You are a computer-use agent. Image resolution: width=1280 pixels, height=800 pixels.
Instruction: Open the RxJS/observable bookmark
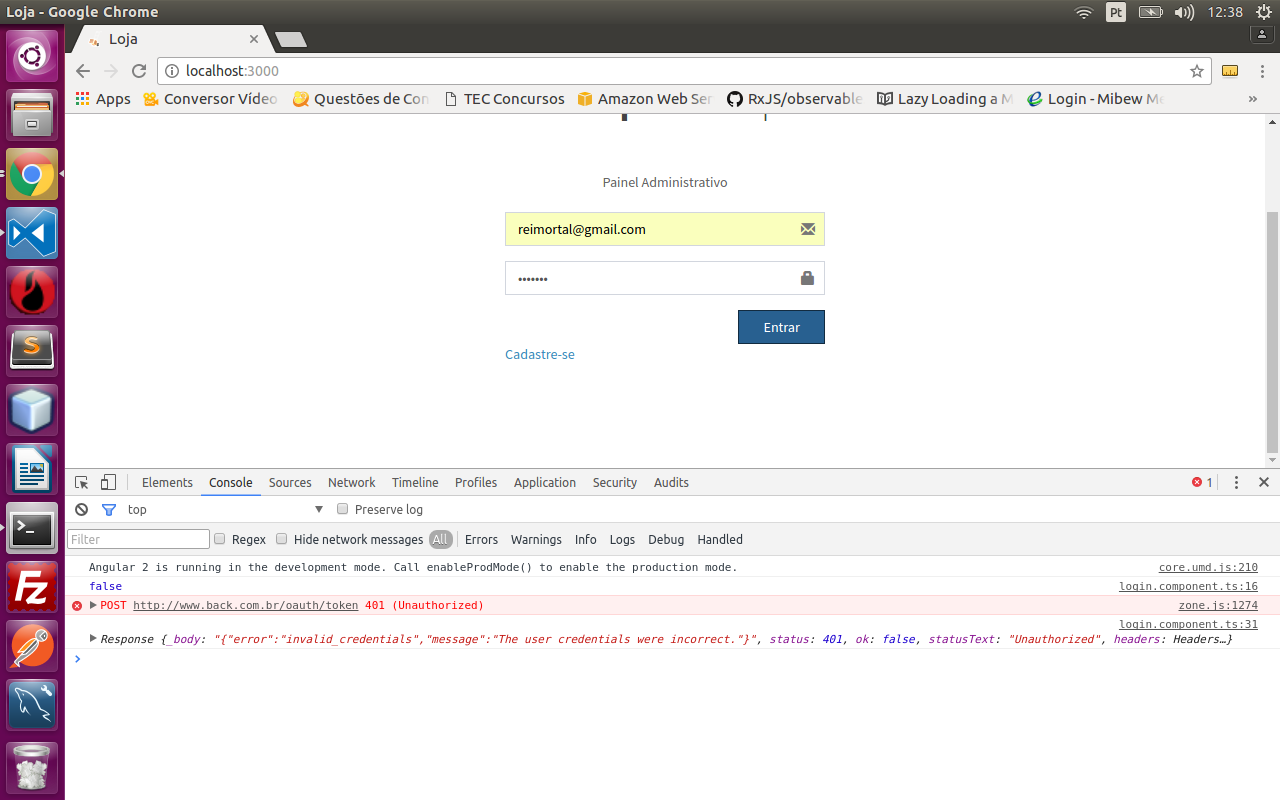[794, 99]
